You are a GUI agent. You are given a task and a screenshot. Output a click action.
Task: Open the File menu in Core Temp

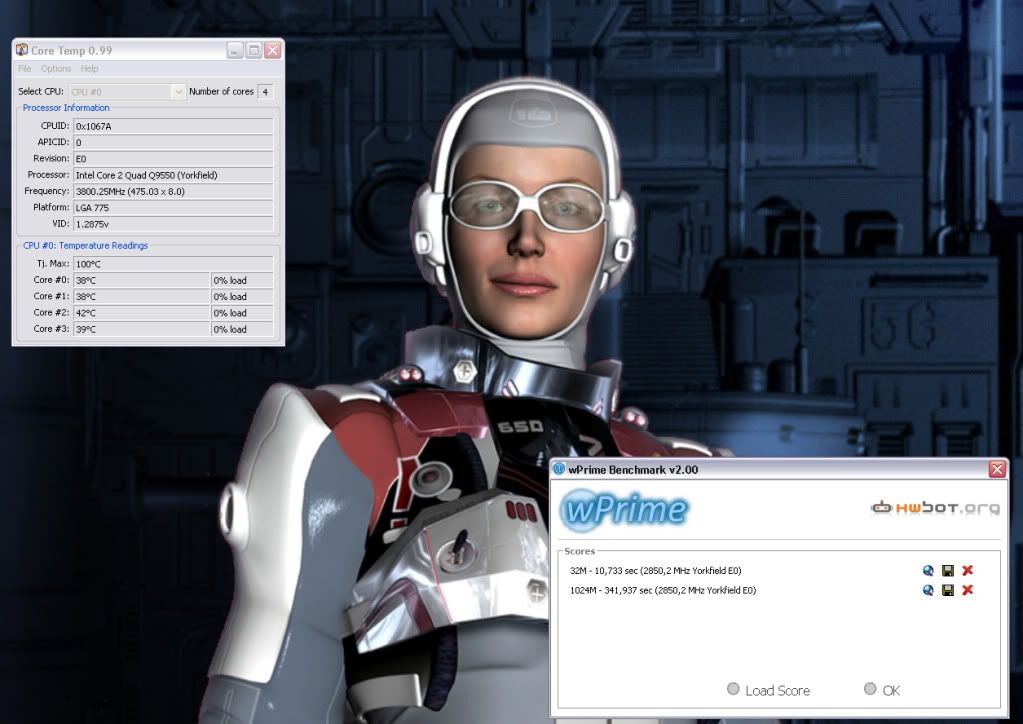(24, 69)
